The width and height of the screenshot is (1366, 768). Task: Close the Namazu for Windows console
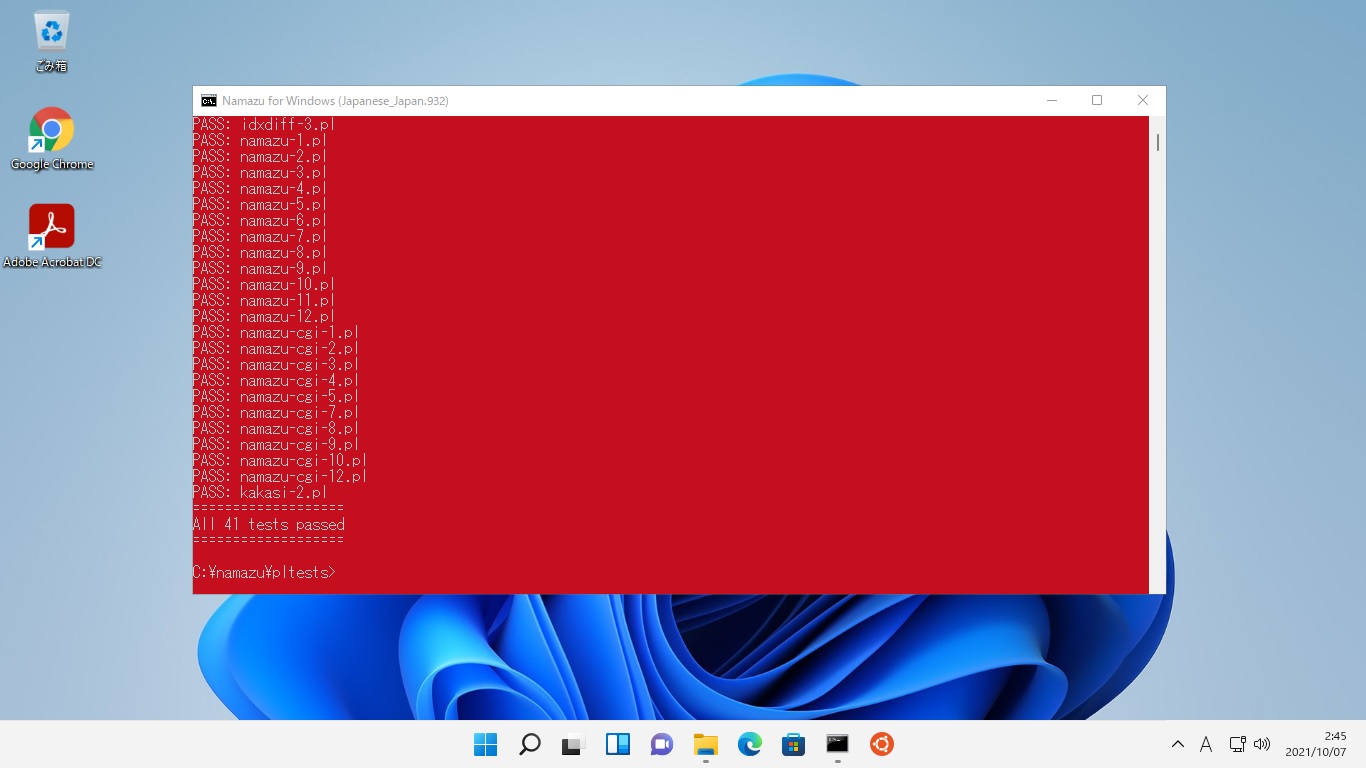point(1143,100)
